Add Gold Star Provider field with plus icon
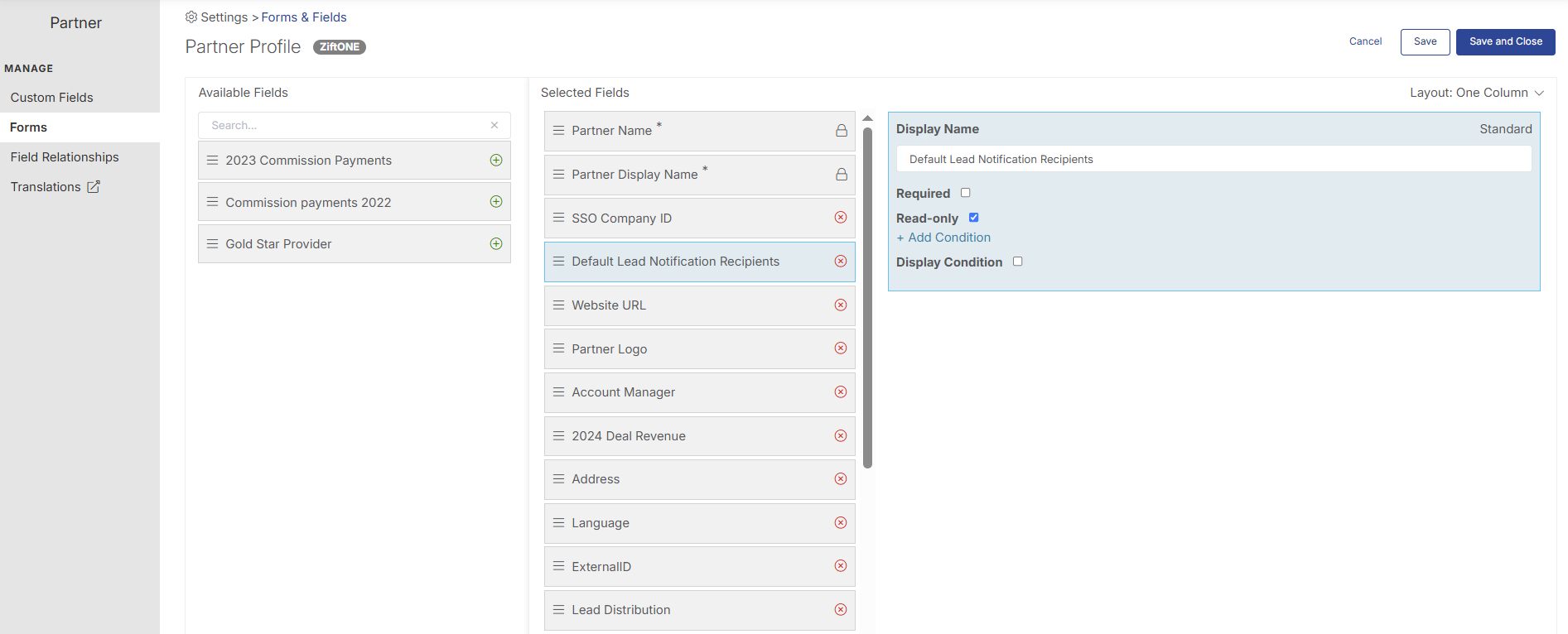This screenshot has height=634, width=1568. (x=496, y=243)
